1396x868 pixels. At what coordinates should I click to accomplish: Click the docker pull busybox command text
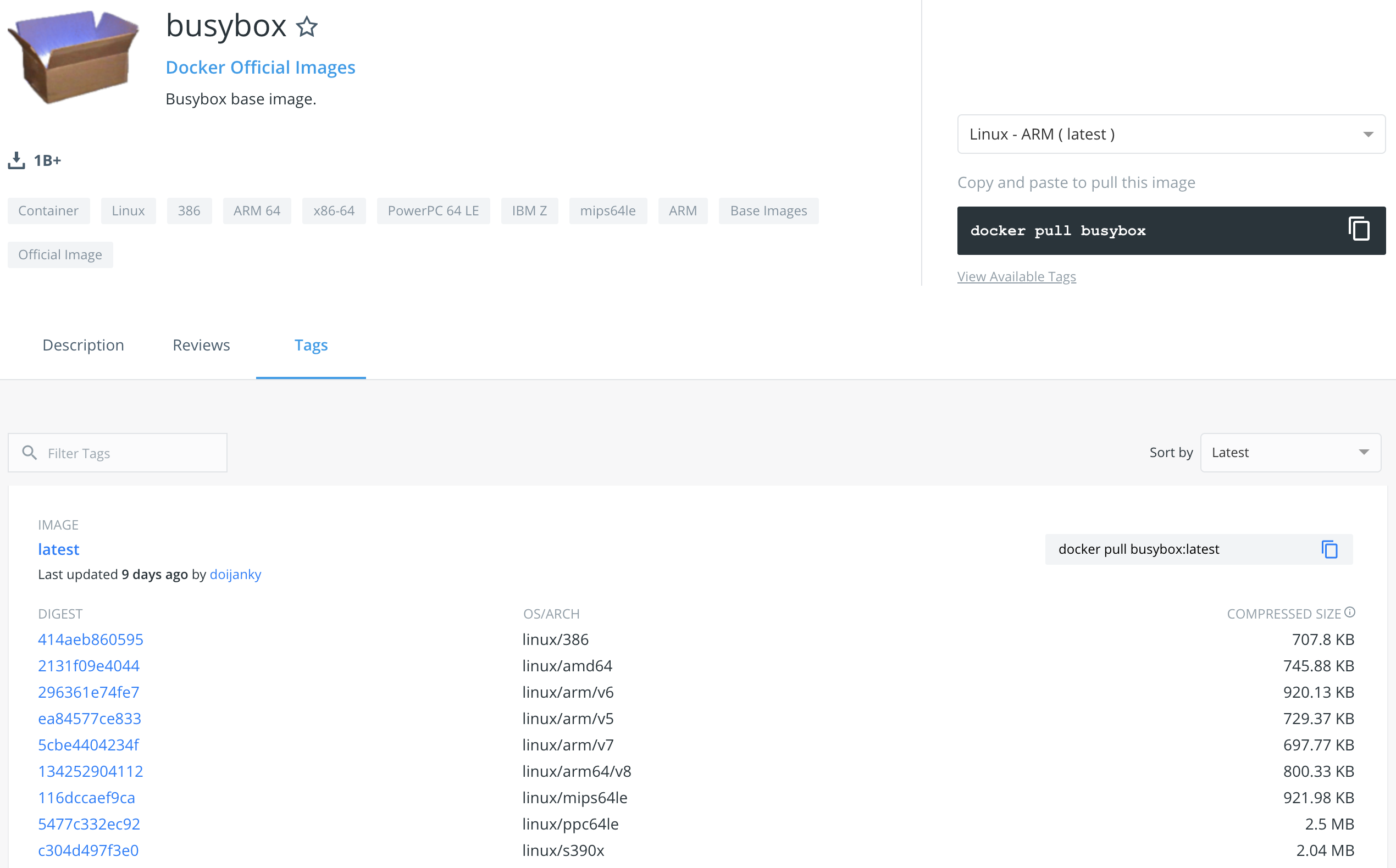point(1058,231)
